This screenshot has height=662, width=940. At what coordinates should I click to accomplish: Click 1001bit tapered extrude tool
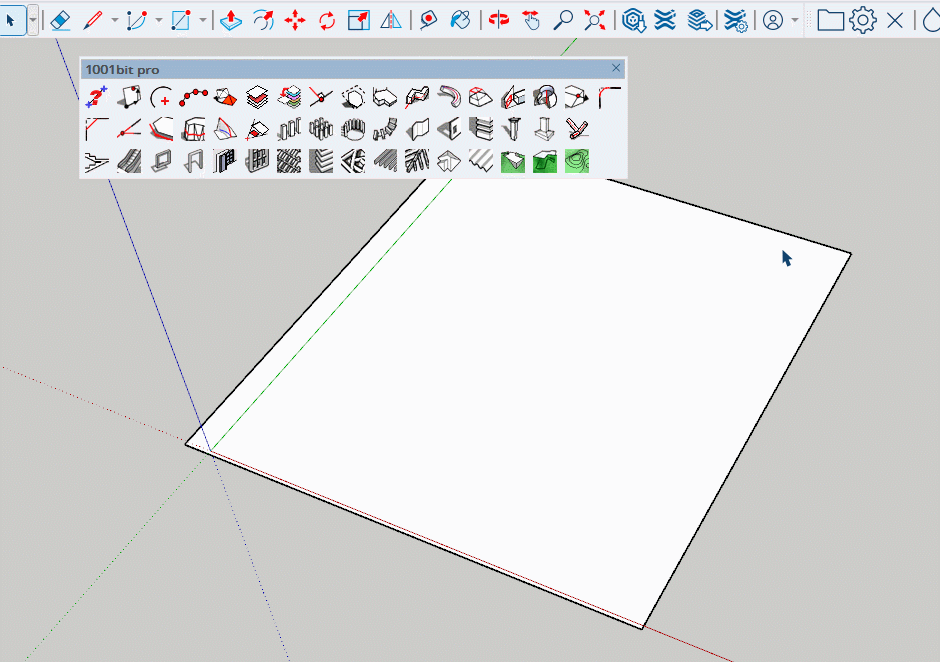481,97
